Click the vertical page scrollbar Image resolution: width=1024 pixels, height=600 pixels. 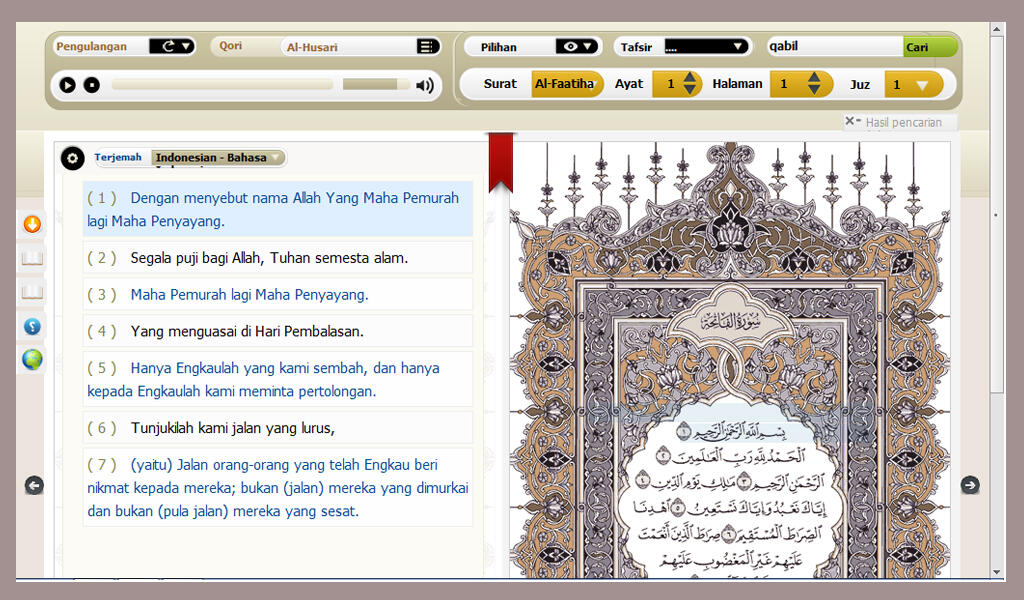997,215
